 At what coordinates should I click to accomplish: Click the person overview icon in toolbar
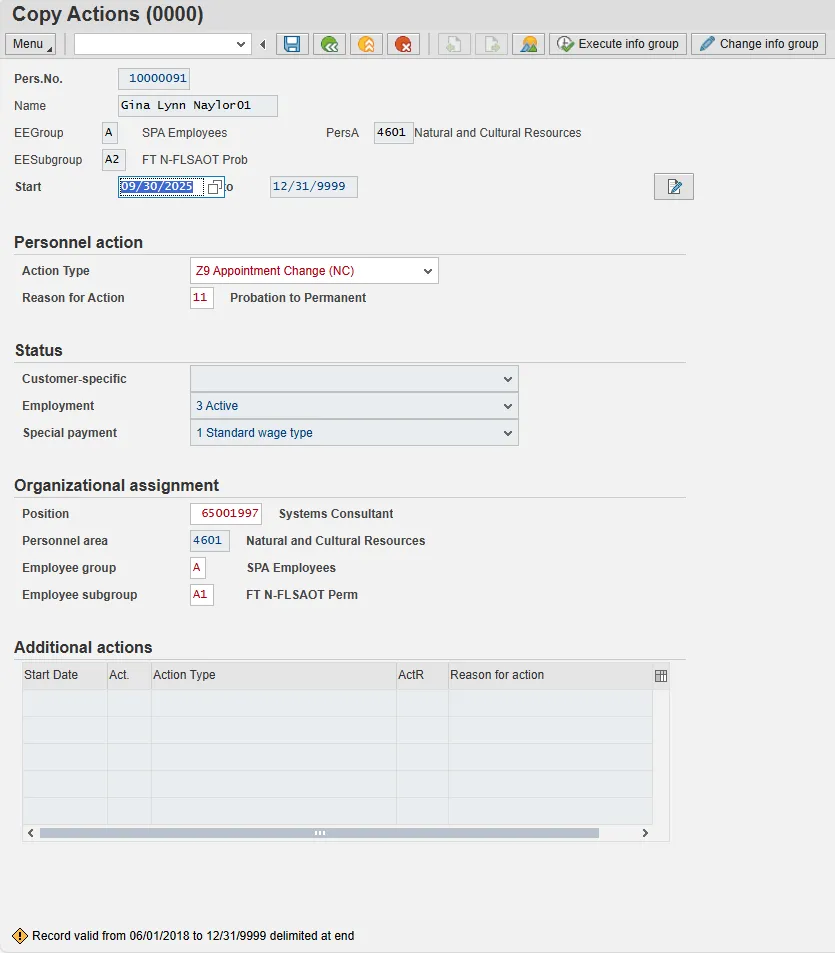528,44
